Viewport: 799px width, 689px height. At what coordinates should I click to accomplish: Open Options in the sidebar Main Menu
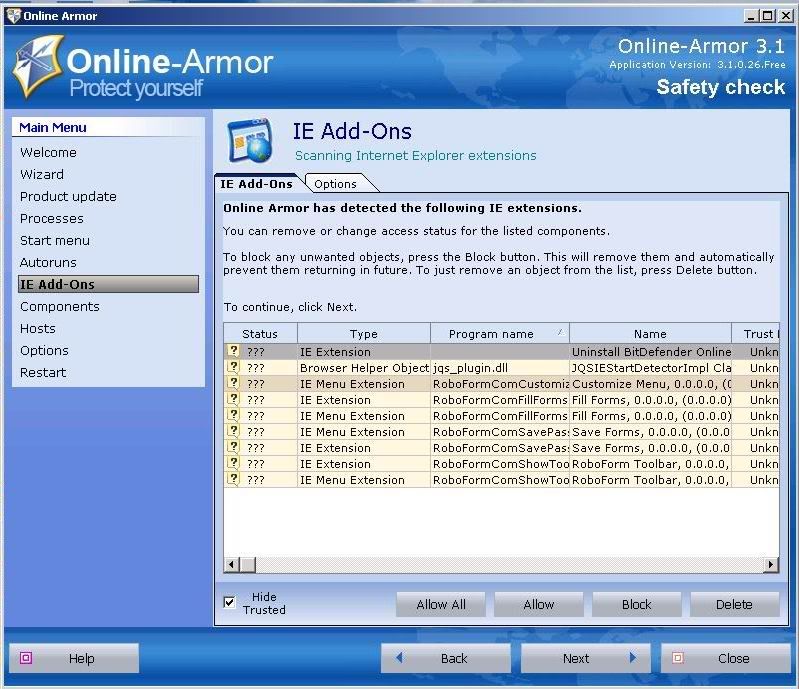coord(44,351)
